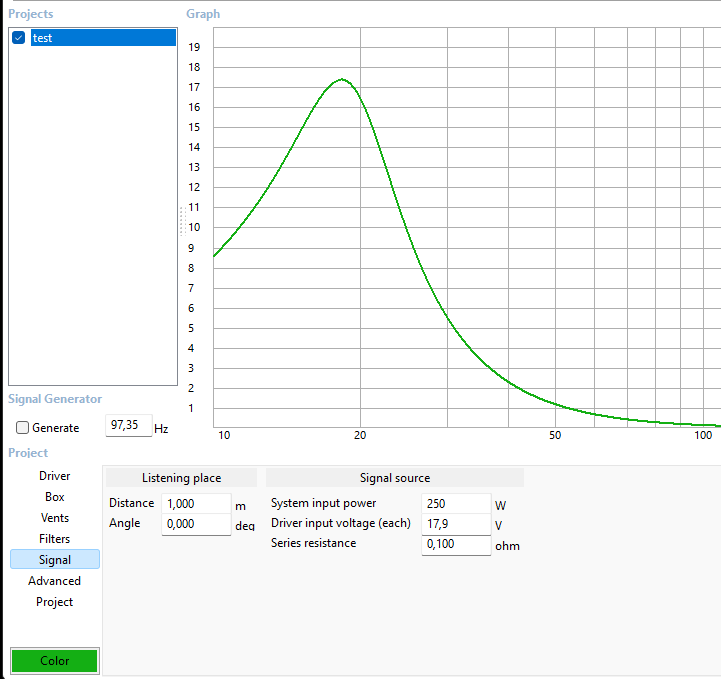Switch to the Project tab

tap(55, 602)
